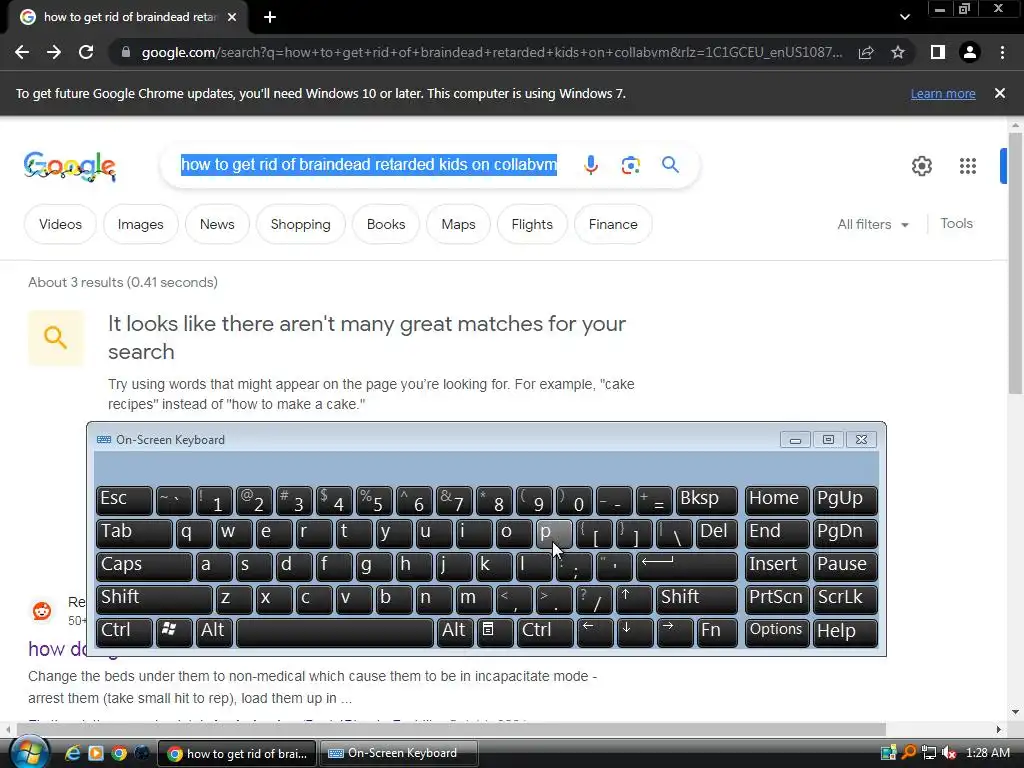This screenshot has width=1024, height=768.
Task: Open Options on the On-Screen Keyboard
Action: pos(776,632)
